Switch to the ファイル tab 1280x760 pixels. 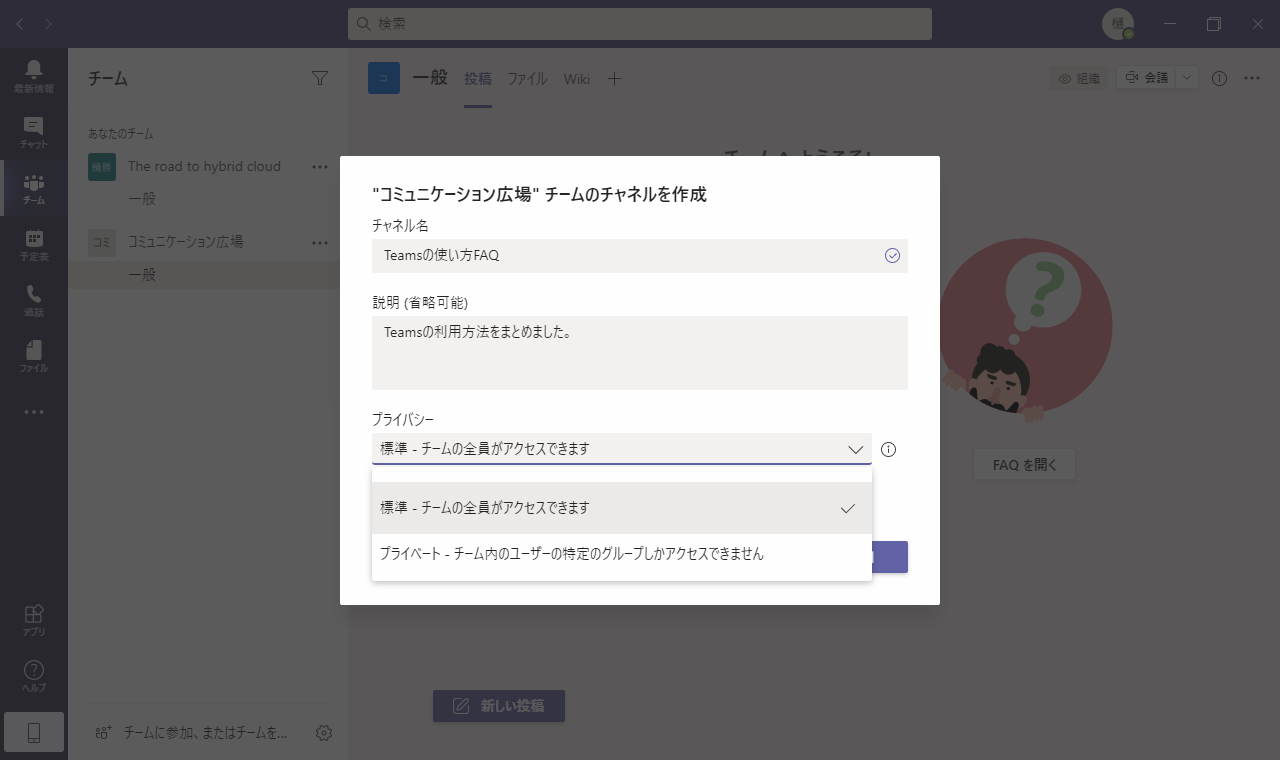(527, 78)
